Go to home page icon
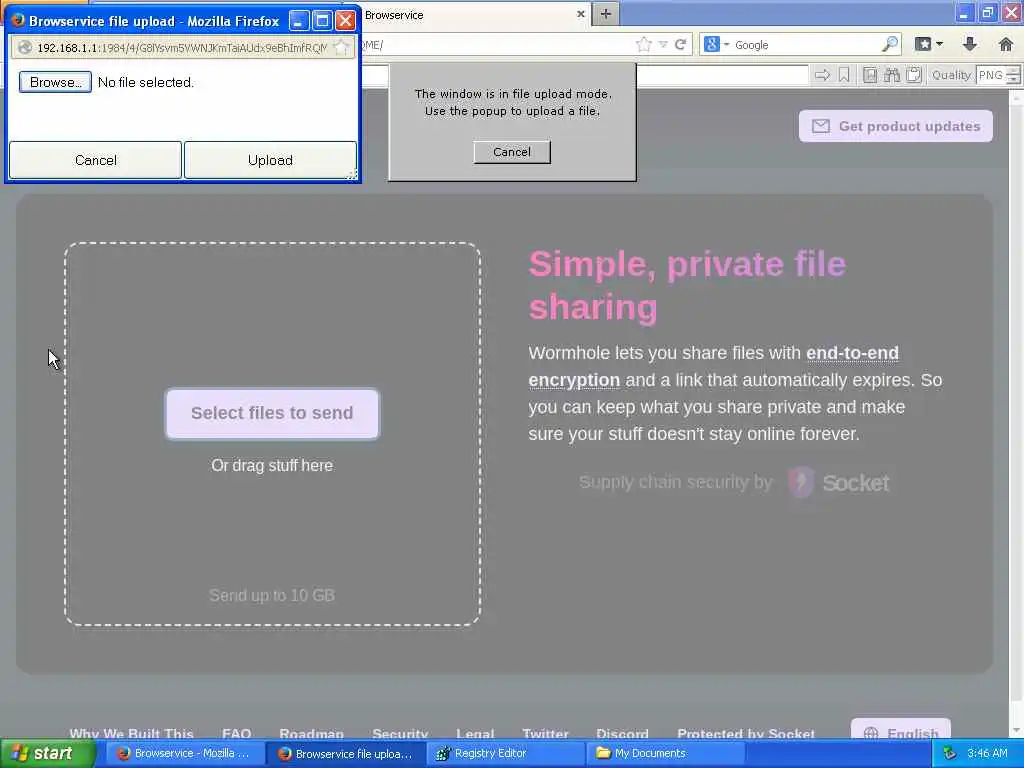 1006,44
